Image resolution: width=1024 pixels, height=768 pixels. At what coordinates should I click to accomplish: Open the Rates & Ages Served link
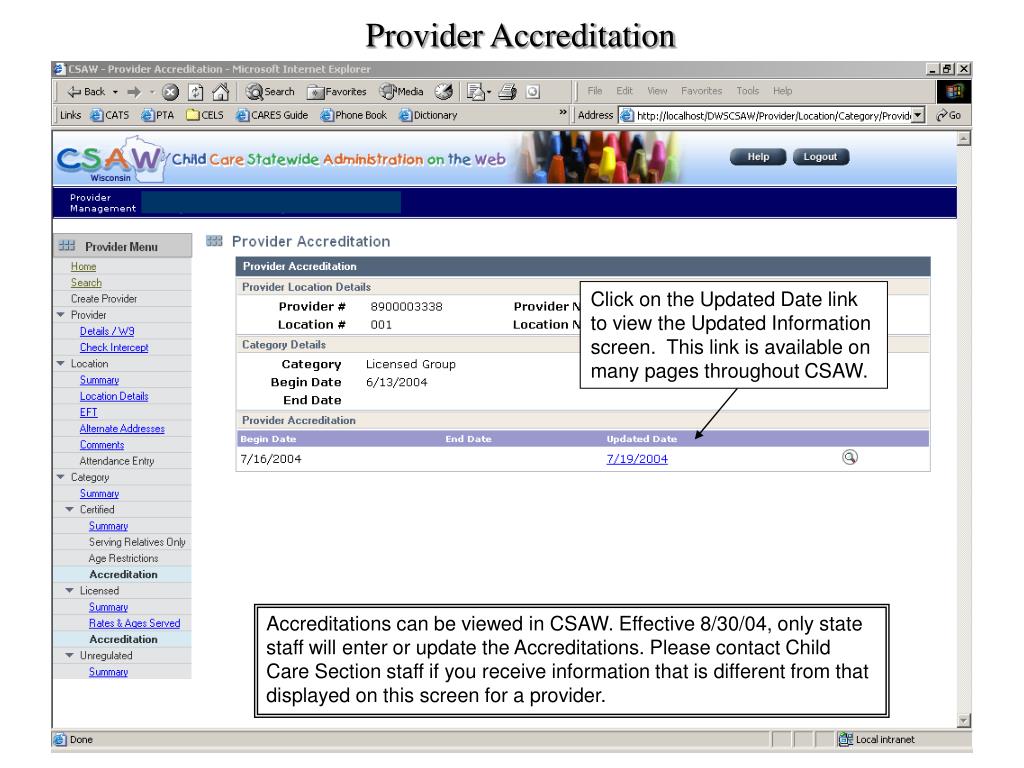(135, 623)
